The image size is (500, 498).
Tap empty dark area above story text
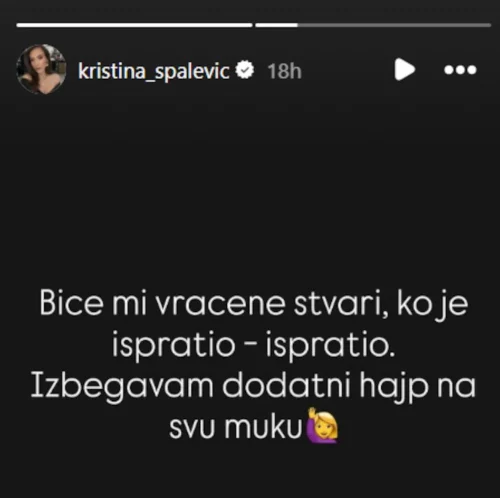pyautogui.click(x=250, y=187)
